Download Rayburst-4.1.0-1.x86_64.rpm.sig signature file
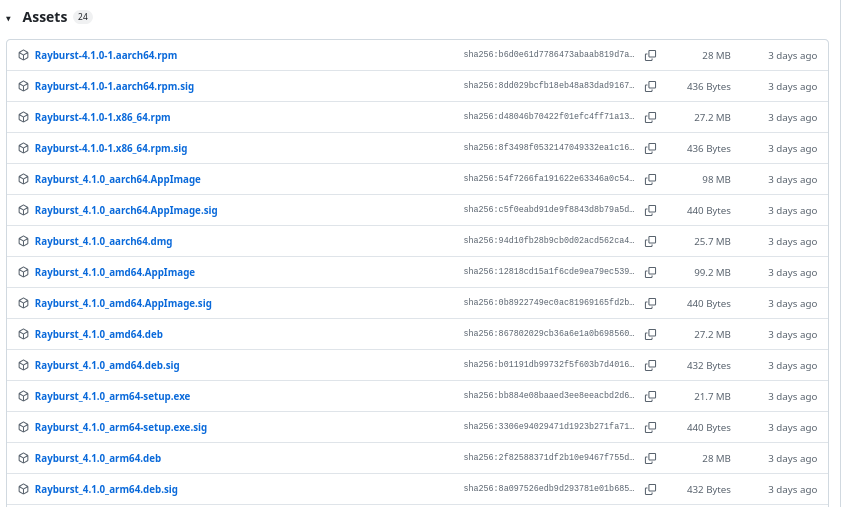The height and width of the screenshot is (507, 842). click(111, 148)
